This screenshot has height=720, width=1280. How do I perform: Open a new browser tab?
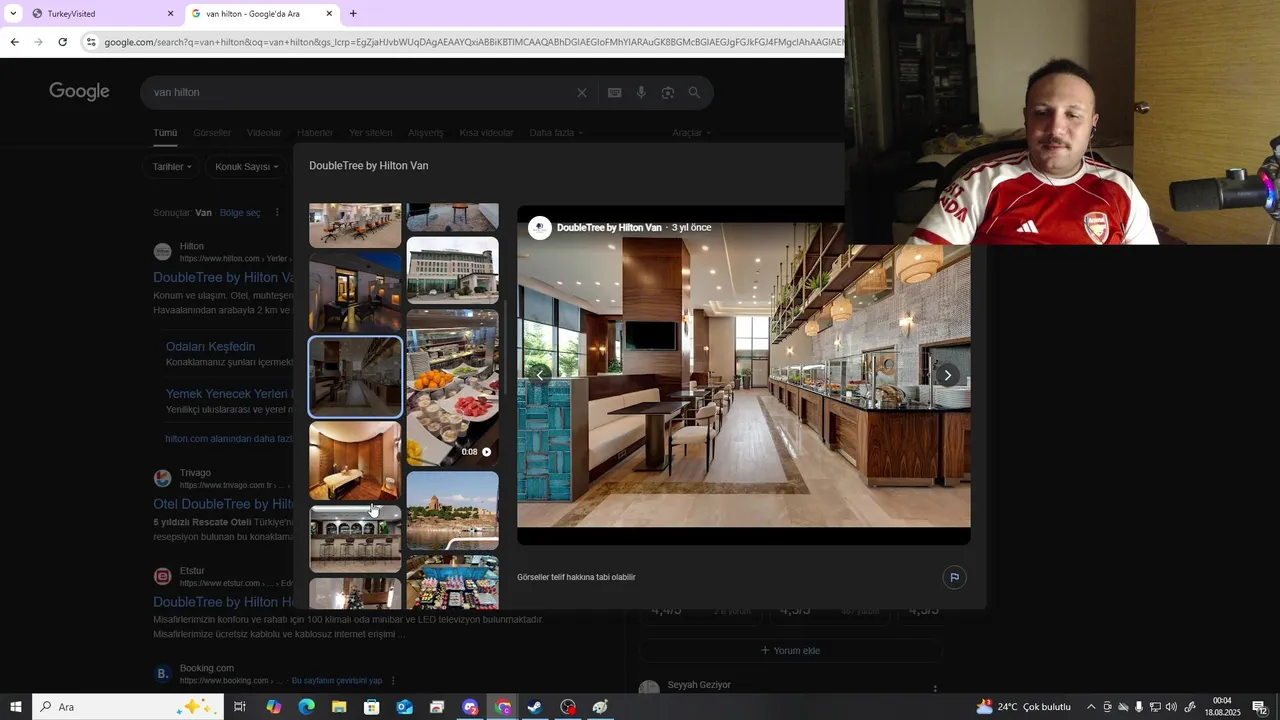[353, 14]
